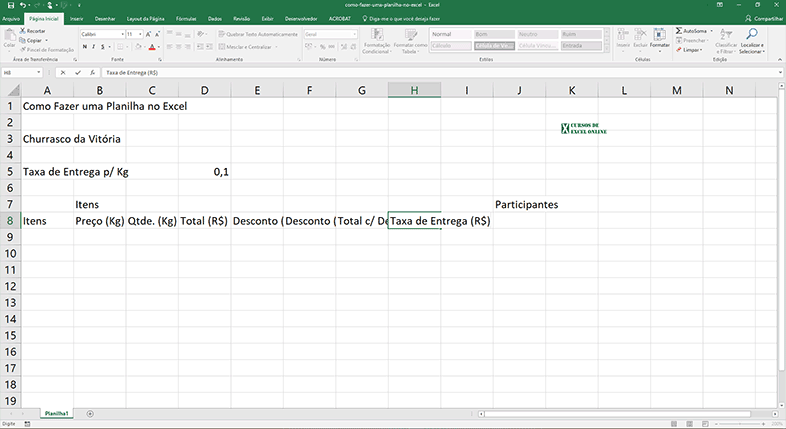Click the Inserir cells button
Image resolution: width=786 pixels, height=429 pixels.
[623, 38]
